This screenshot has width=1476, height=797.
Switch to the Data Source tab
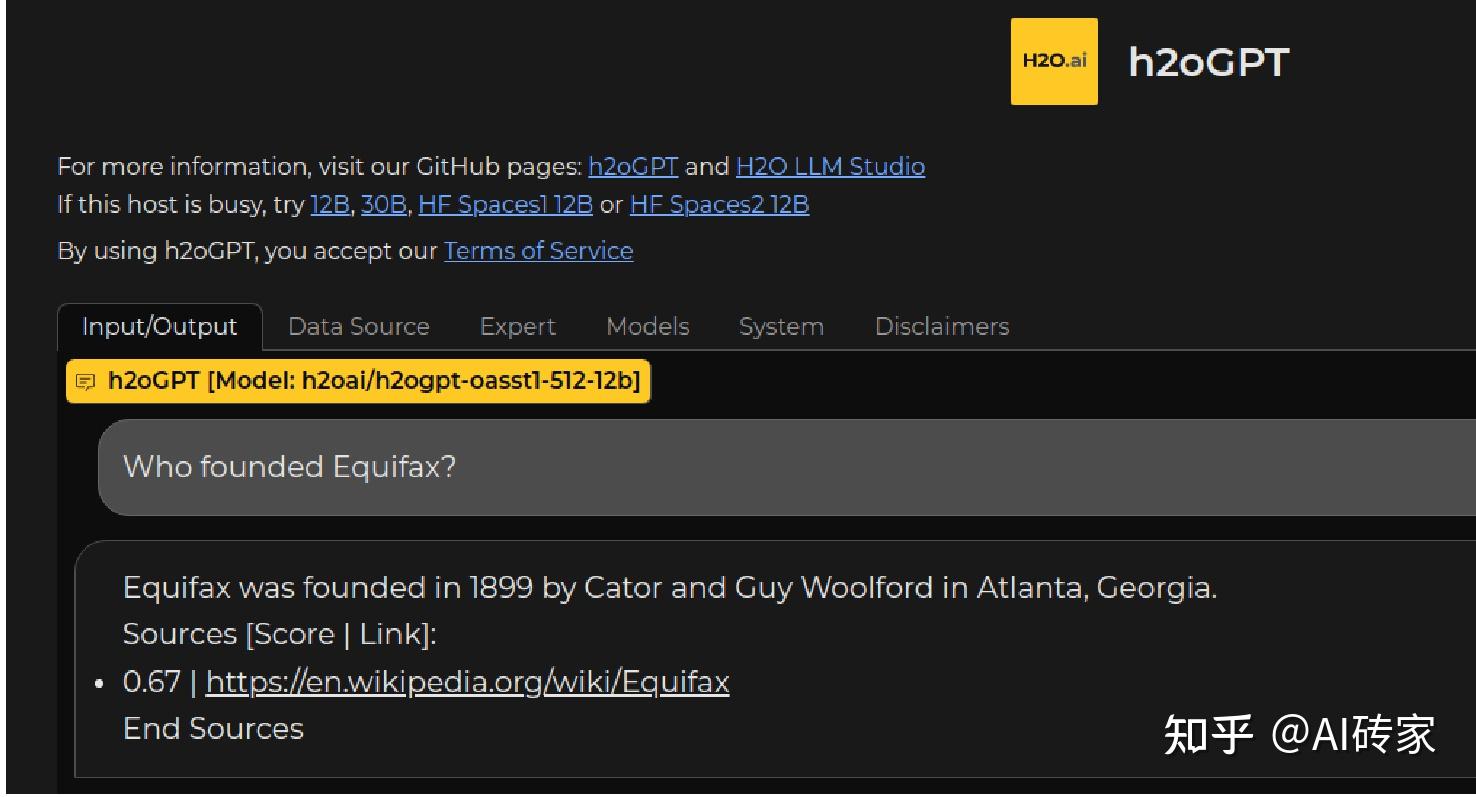tap(358, 327)
